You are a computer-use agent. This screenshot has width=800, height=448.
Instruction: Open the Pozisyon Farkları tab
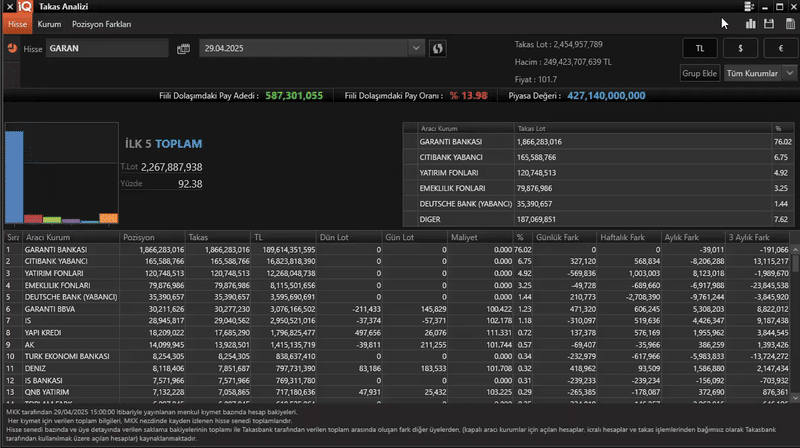coord(102,24)
